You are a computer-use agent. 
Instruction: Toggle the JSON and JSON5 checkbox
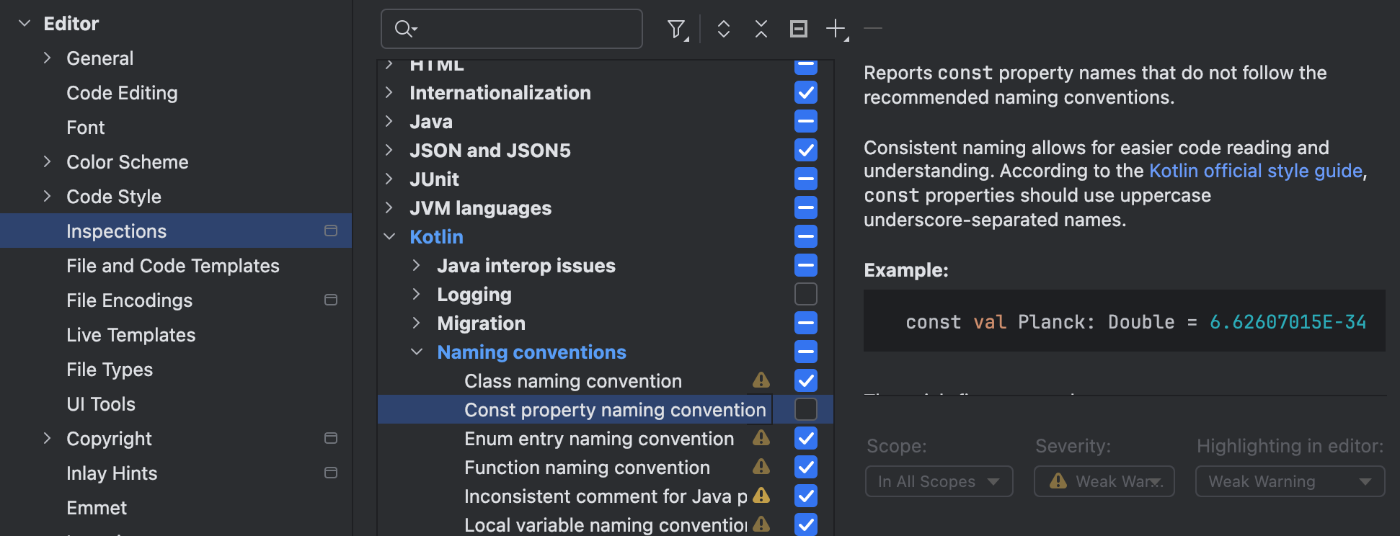(x=806, y=150)
